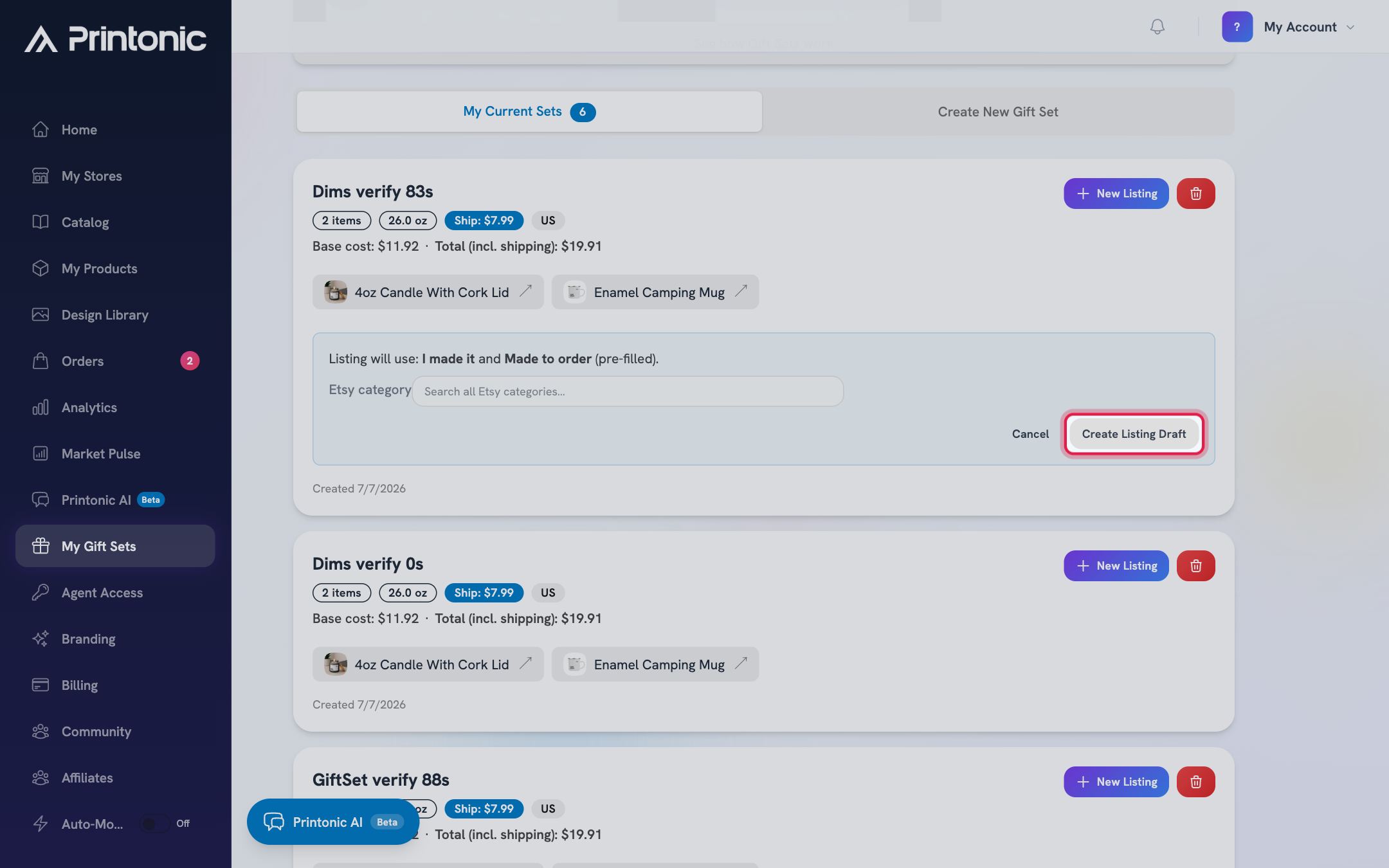This screenshot has height=868, width=1389.
Task: Click the Auto-Mo lightning bolt icon
Action: (41, 824)
